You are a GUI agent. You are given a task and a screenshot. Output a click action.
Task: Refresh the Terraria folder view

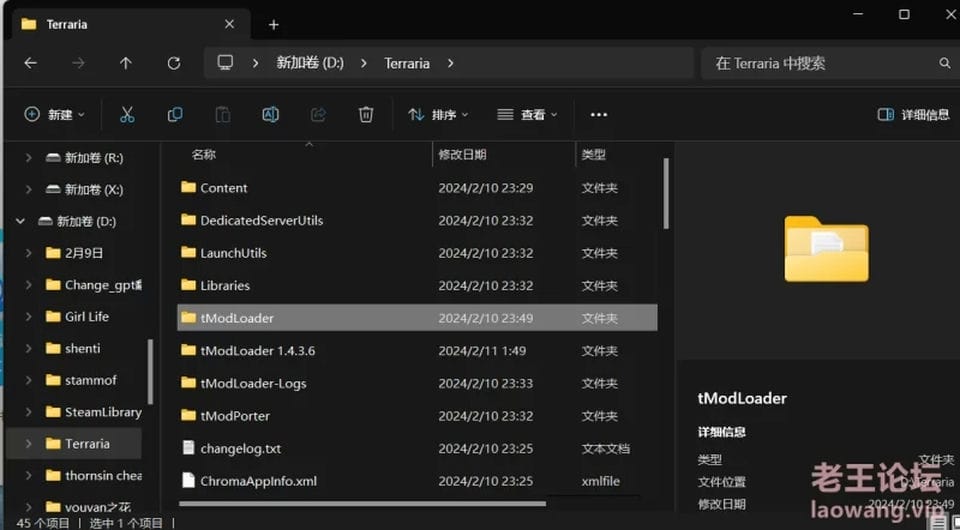pyautogui.click(x=174, y=63)
